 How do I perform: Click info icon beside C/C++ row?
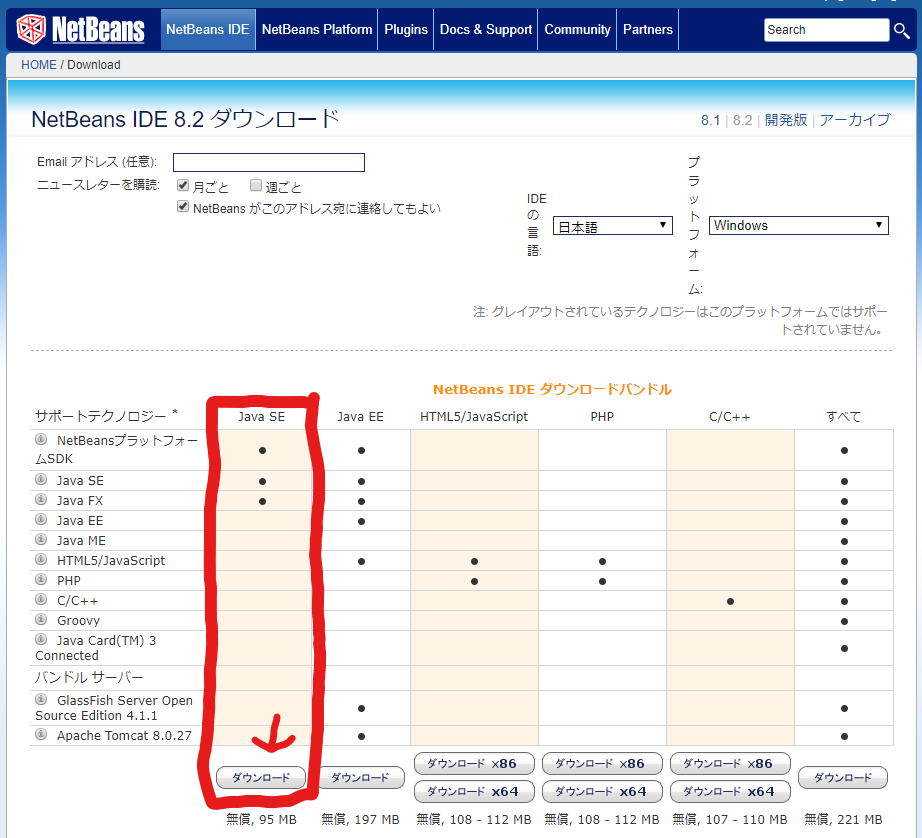coord(42,600)
